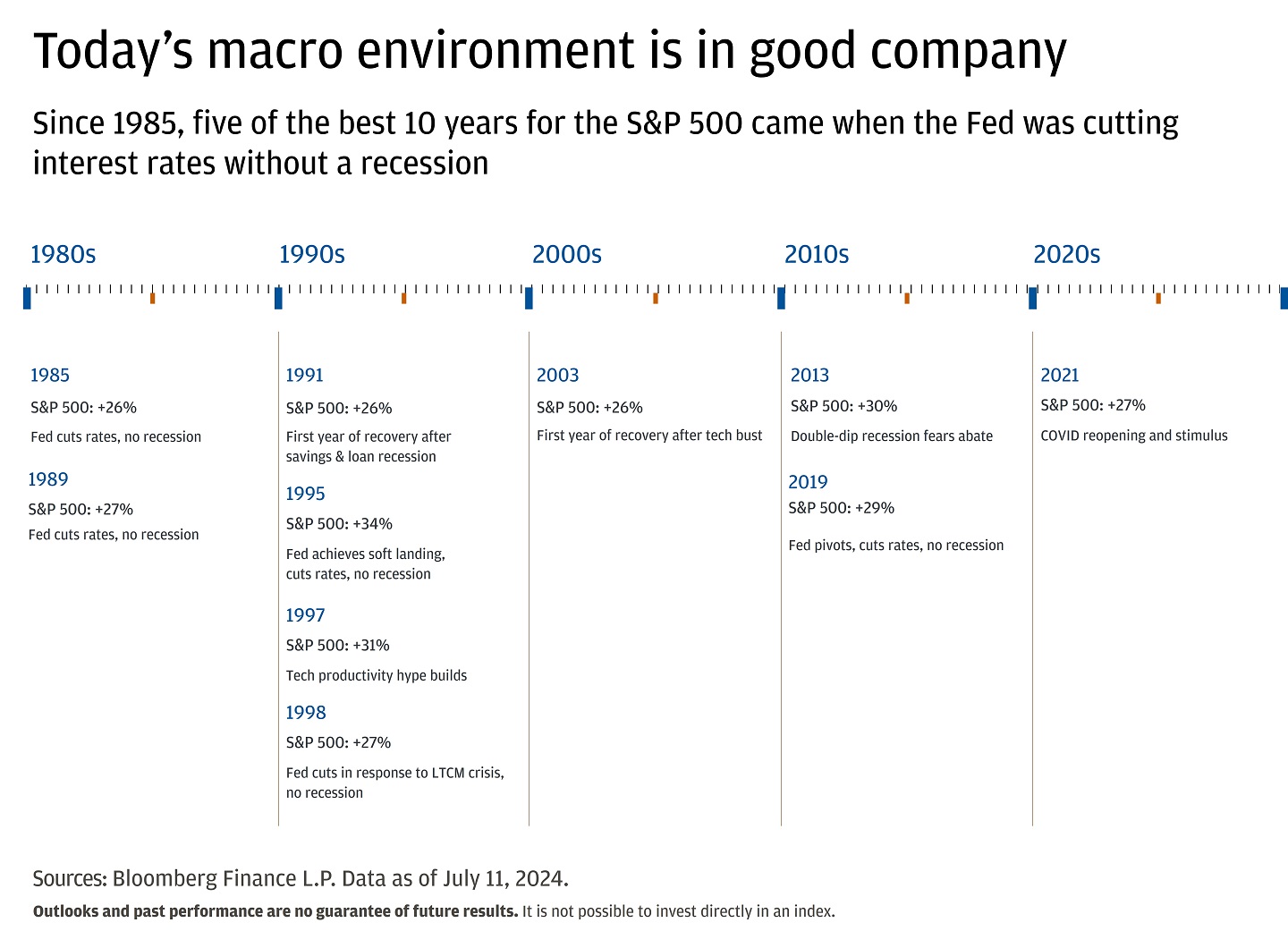Viewport: 1288px width, 931px height.
Task: Click the 1985 year heading
Action: tap(50, 376)
